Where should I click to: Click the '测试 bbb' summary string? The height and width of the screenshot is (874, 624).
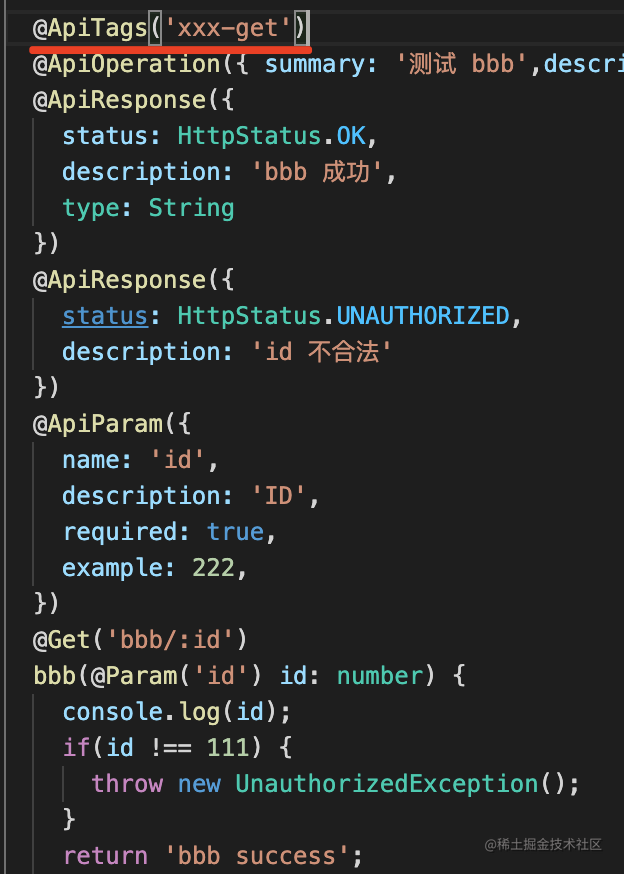[470, 63]
